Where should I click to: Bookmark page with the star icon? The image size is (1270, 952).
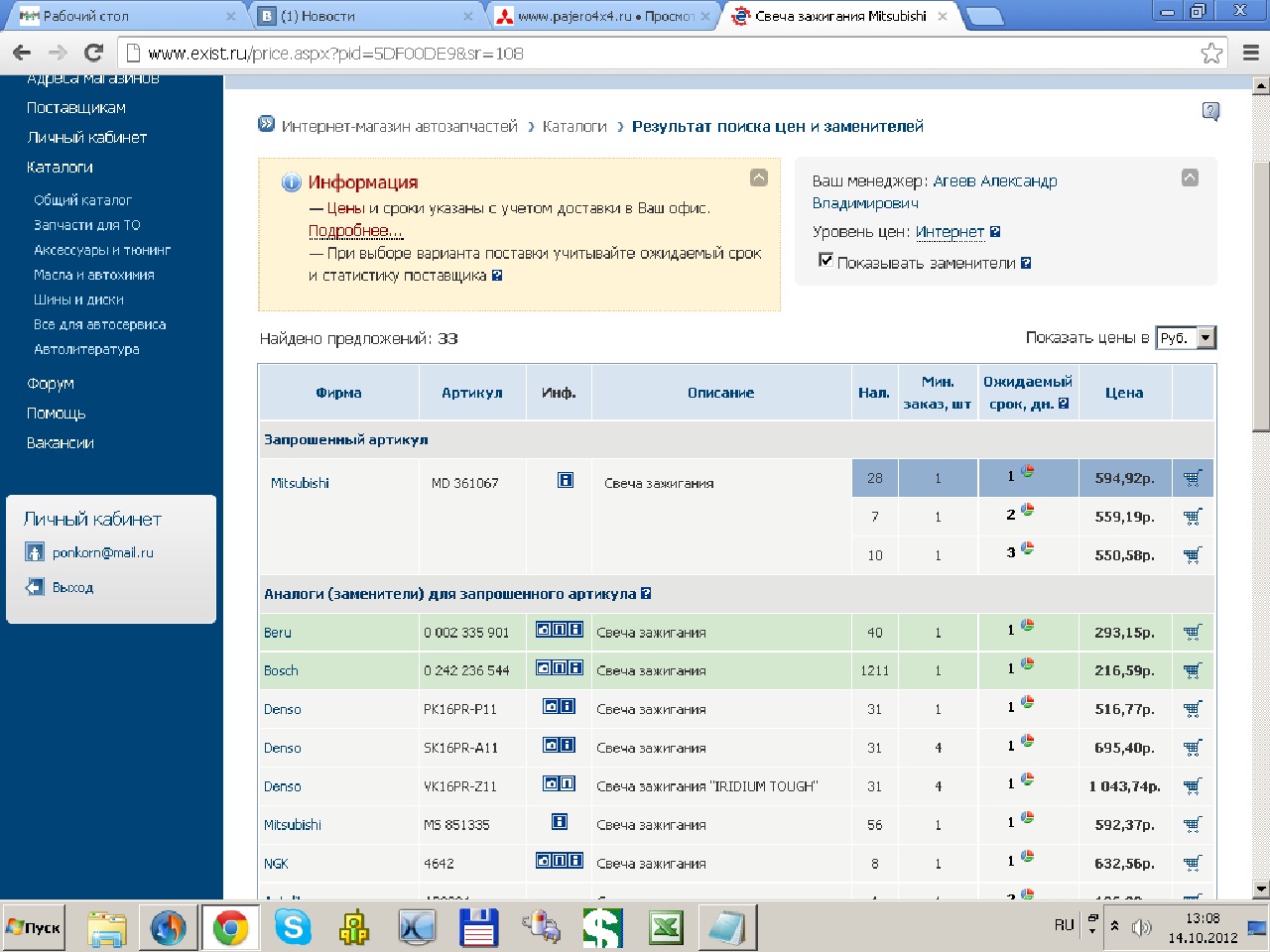coord(1211,54)
